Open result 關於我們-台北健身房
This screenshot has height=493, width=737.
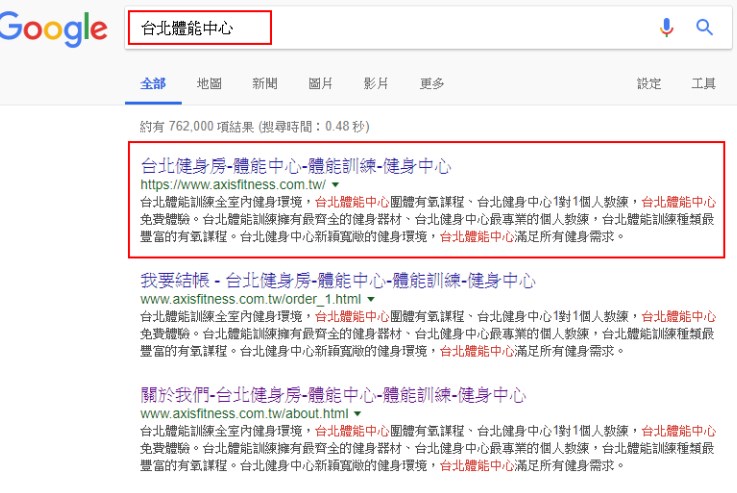pos(333,395)
